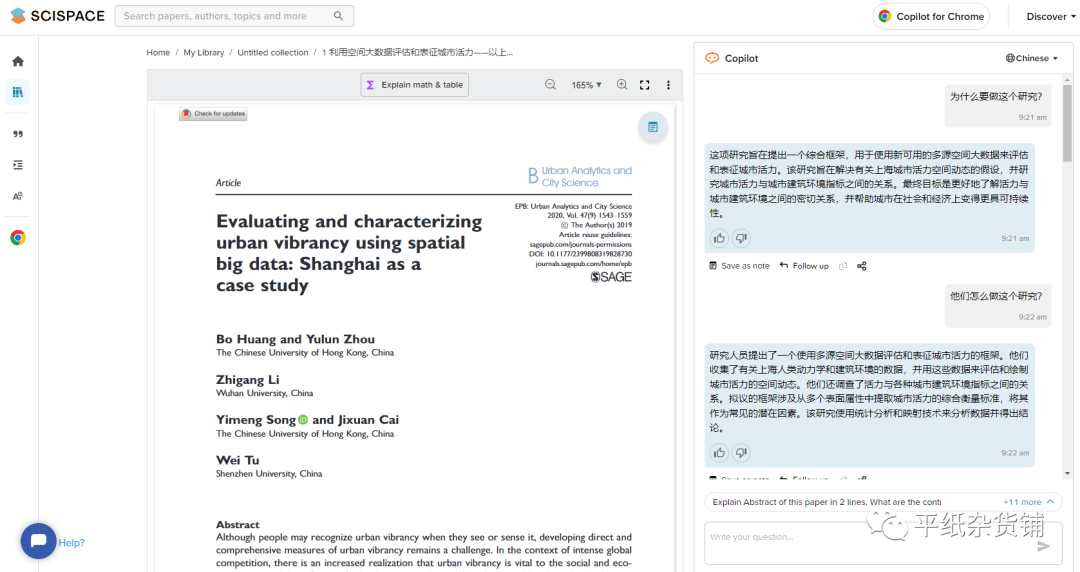Open the PDF viewer three-dot menu
The image size is (1080, 572).
click(669, 85)
